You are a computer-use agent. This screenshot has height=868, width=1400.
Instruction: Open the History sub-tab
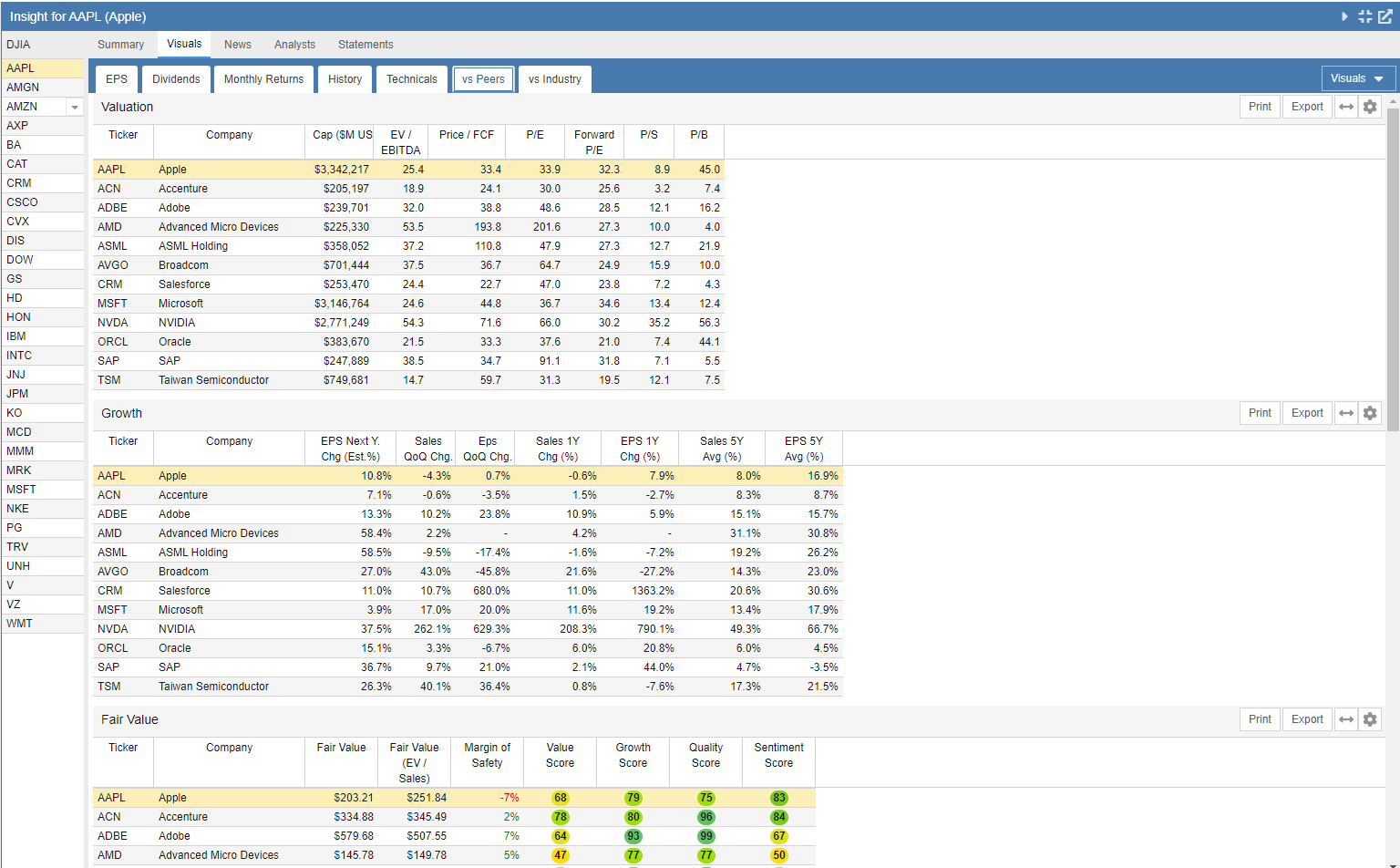345,79
